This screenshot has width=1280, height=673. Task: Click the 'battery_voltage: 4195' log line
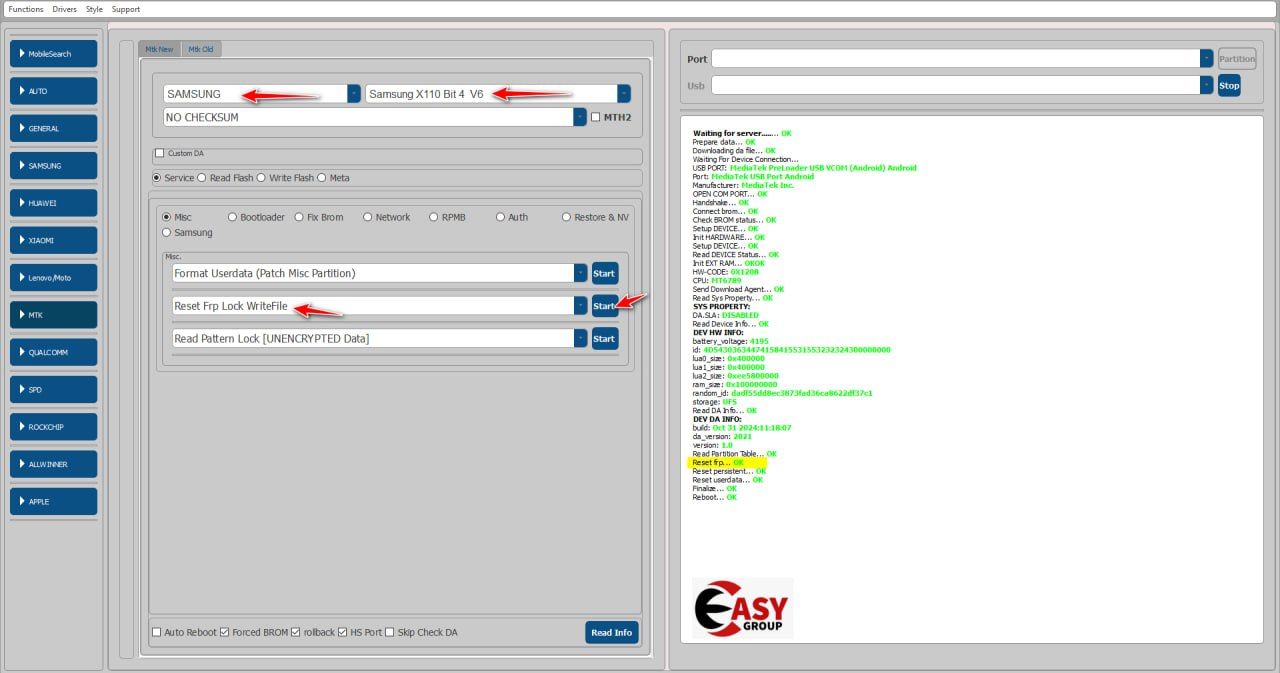[731, 341]
